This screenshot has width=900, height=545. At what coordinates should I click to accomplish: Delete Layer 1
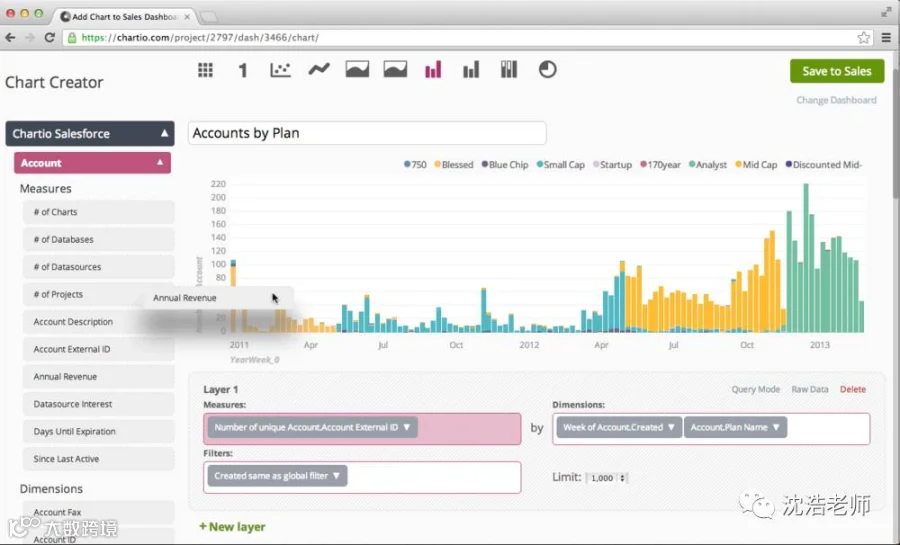(x=852, y=389)
